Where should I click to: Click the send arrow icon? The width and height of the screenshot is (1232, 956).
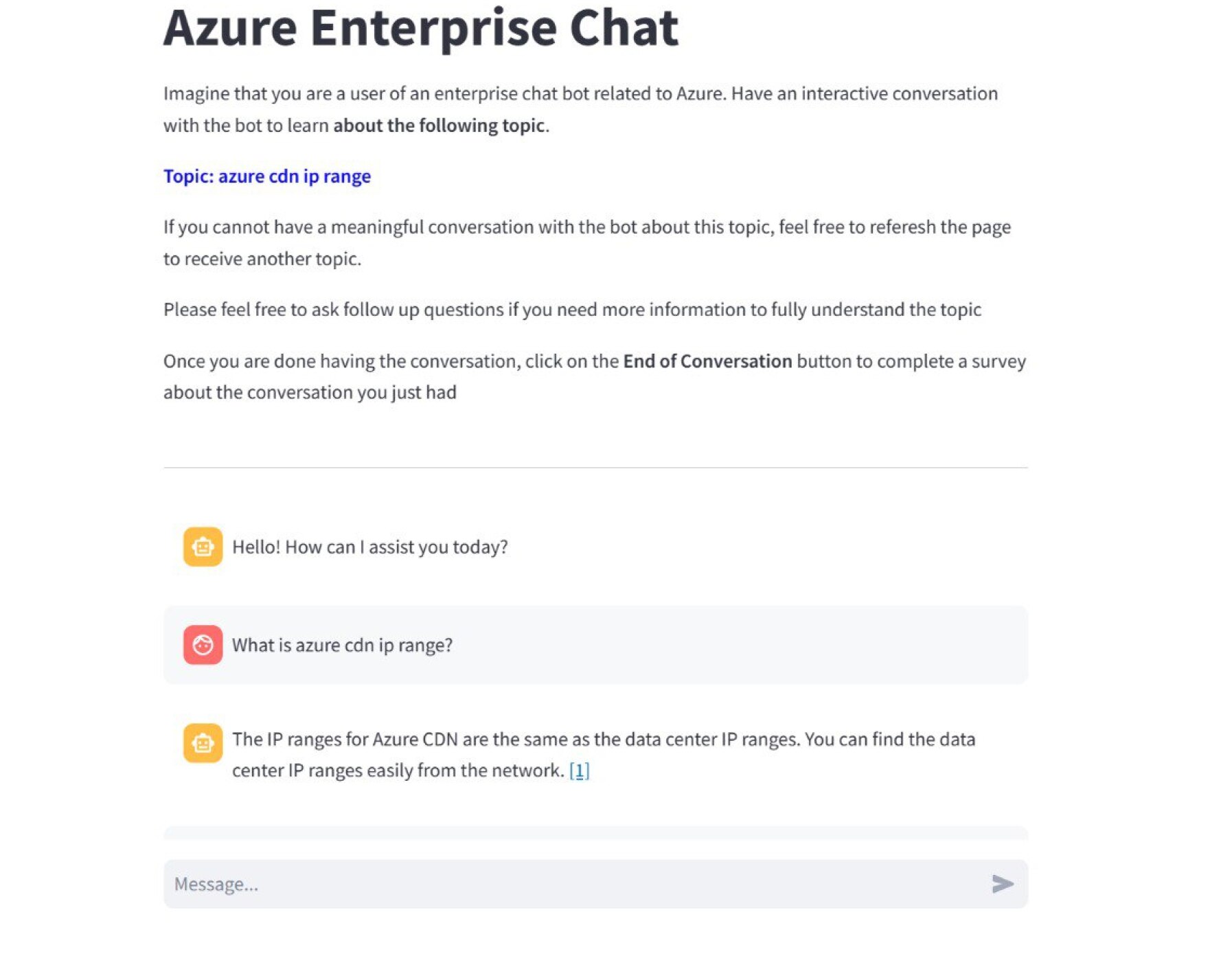pos(1002,884)
